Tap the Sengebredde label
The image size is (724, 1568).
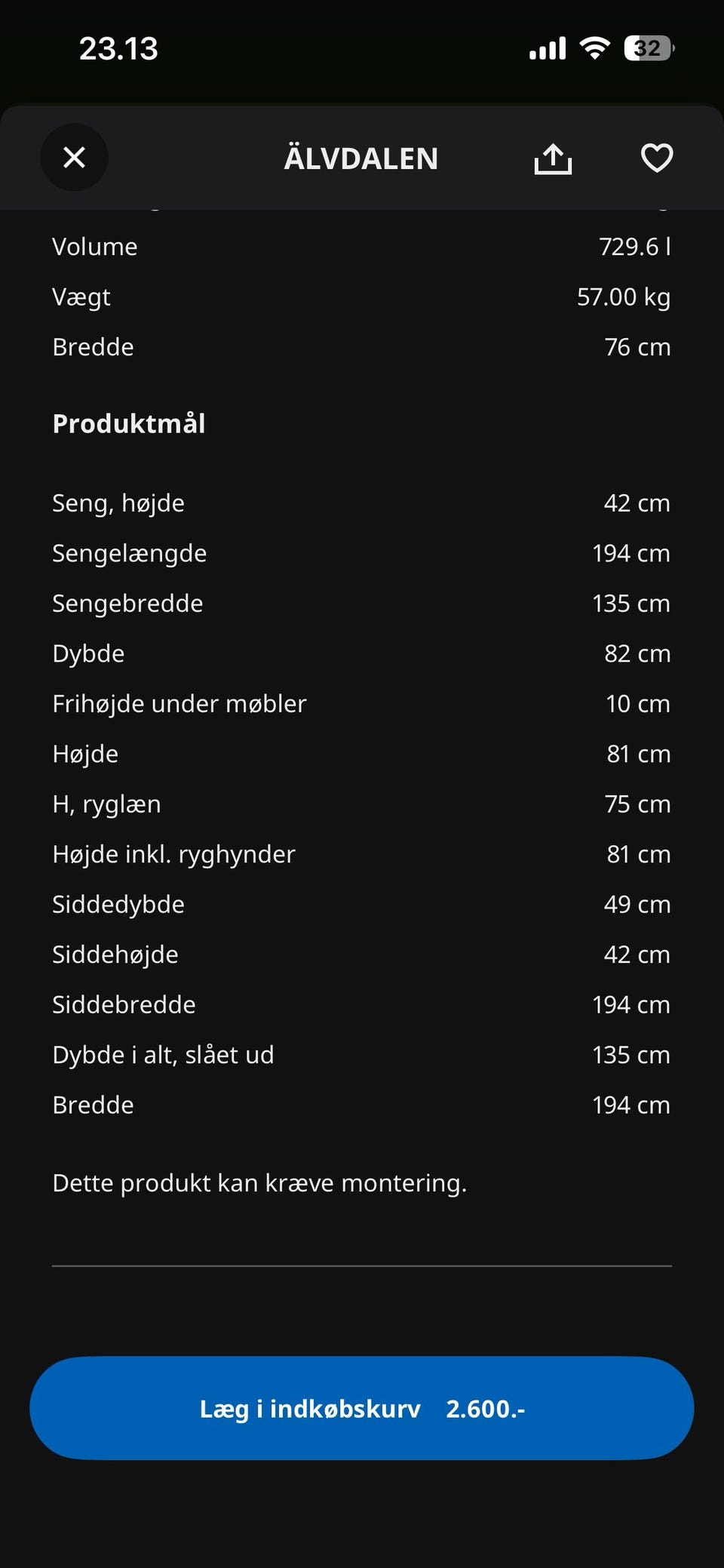(x=127, y=604)
